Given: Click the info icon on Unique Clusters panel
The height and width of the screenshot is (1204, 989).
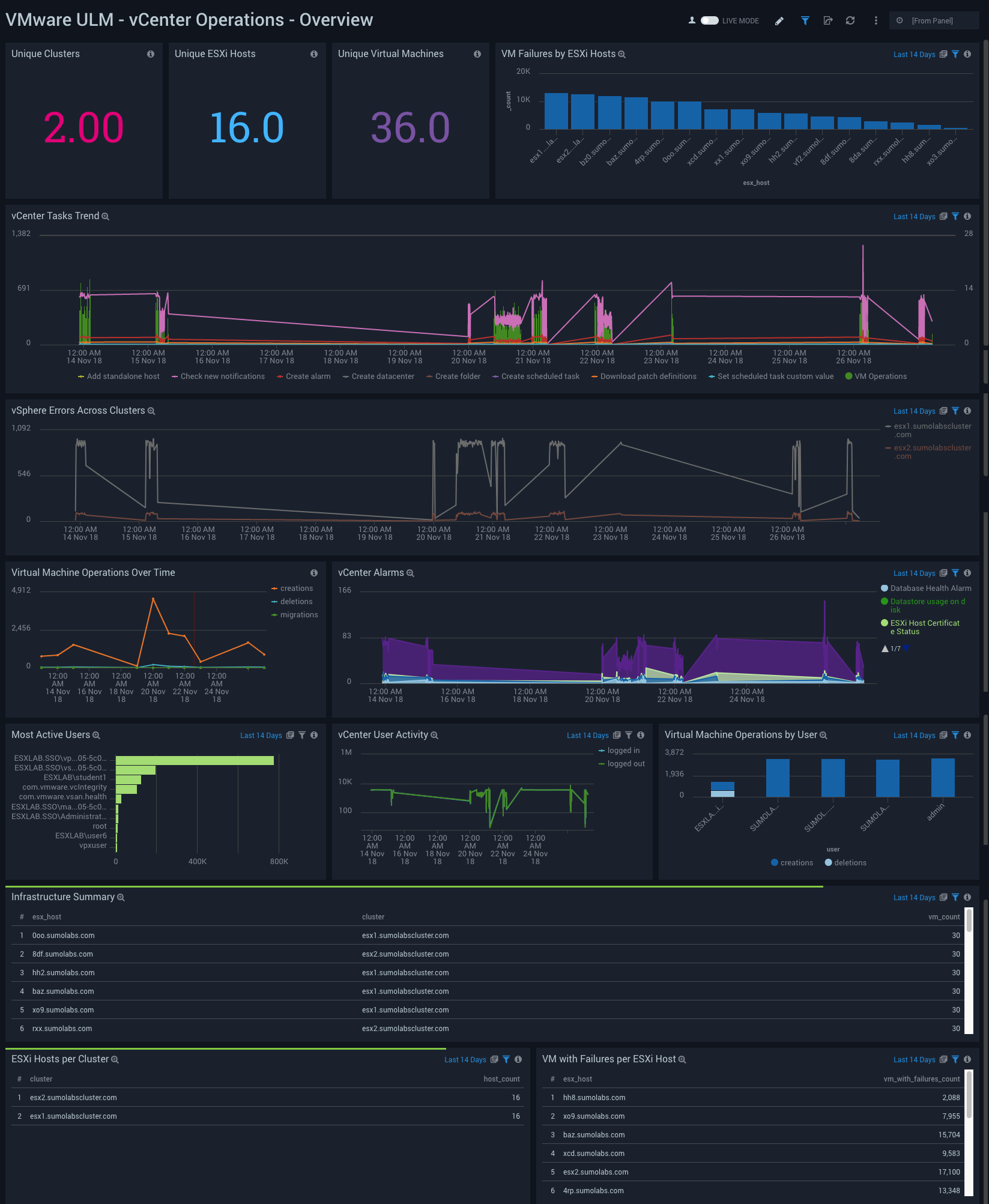Looking at the screenshot, I should click(151, 54).
